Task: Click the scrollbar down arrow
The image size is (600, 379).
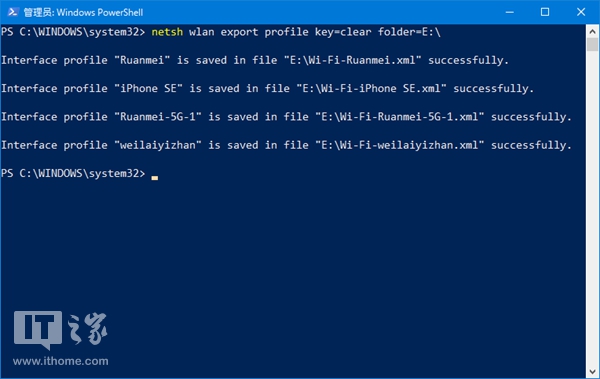Action: pos(592,371)
